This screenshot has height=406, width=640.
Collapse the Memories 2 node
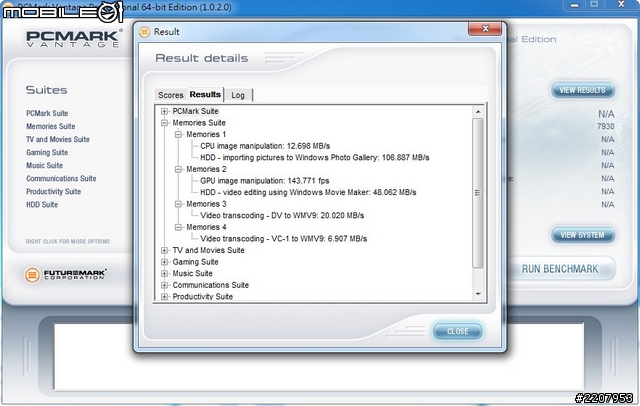pos(178,169)
